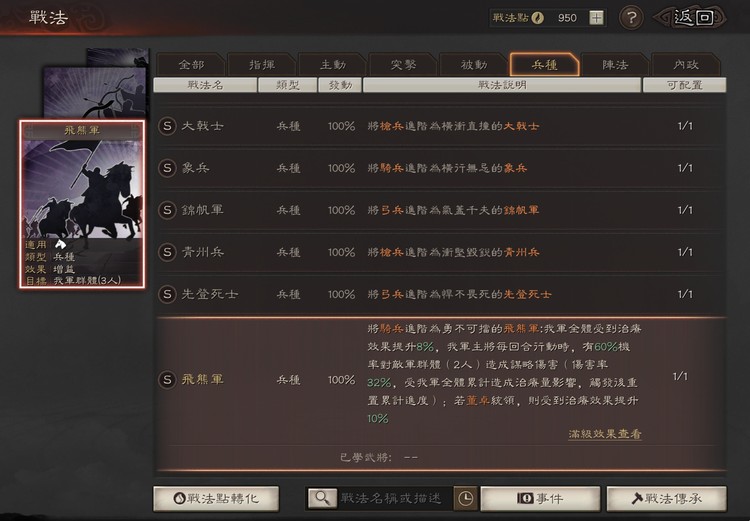The image size is (750, 521).
Task: Click the 飛熊軍 card artwork
Action: (82, 189)
